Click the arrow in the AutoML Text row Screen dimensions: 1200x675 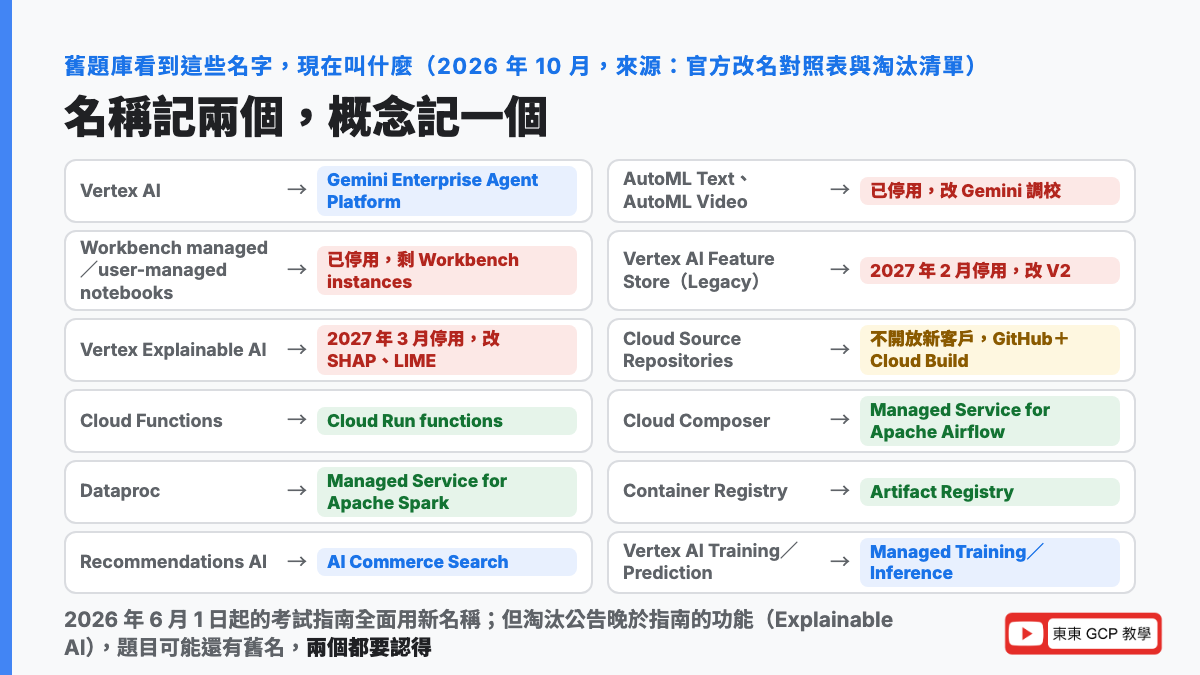[x=840, y=190]
